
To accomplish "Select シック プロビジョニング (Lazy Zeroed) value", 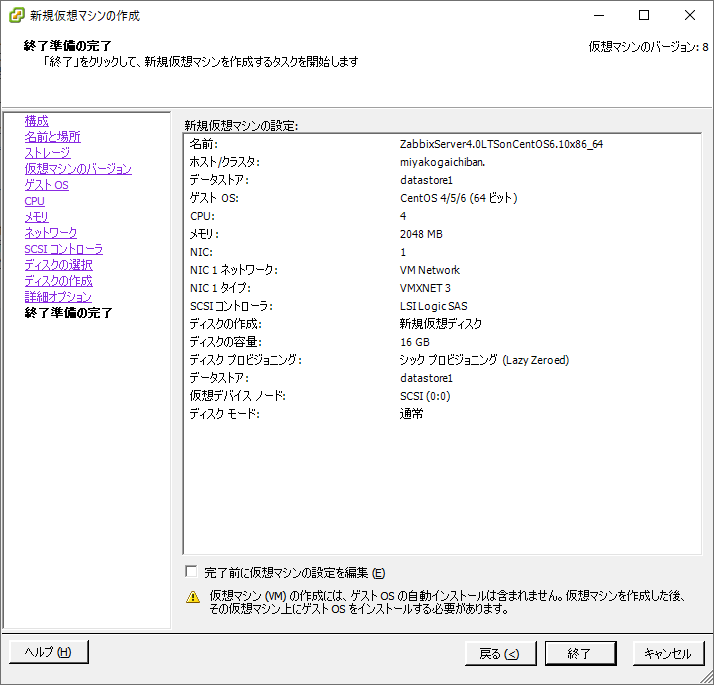I will [484, 360].
